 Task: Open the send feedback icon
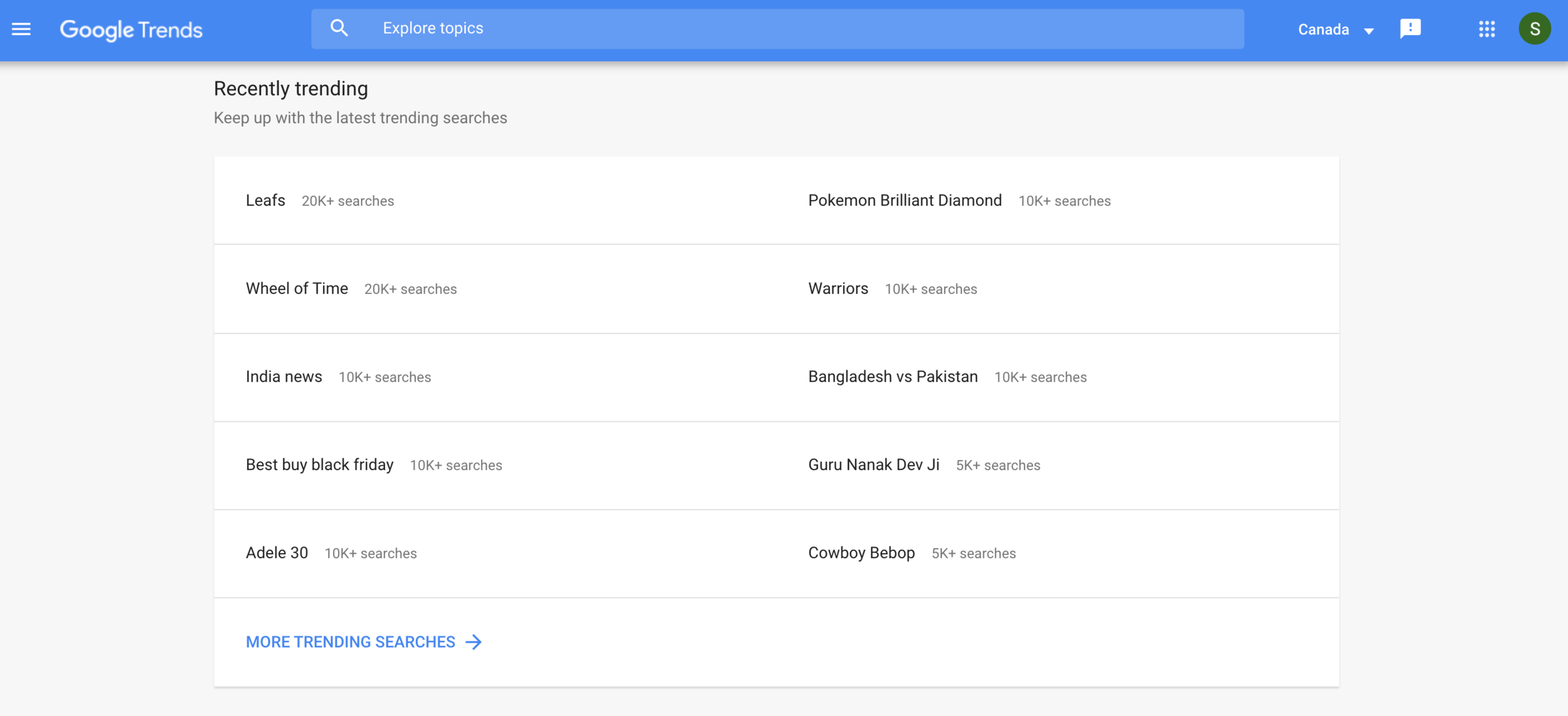click(x=1410, y=29)
